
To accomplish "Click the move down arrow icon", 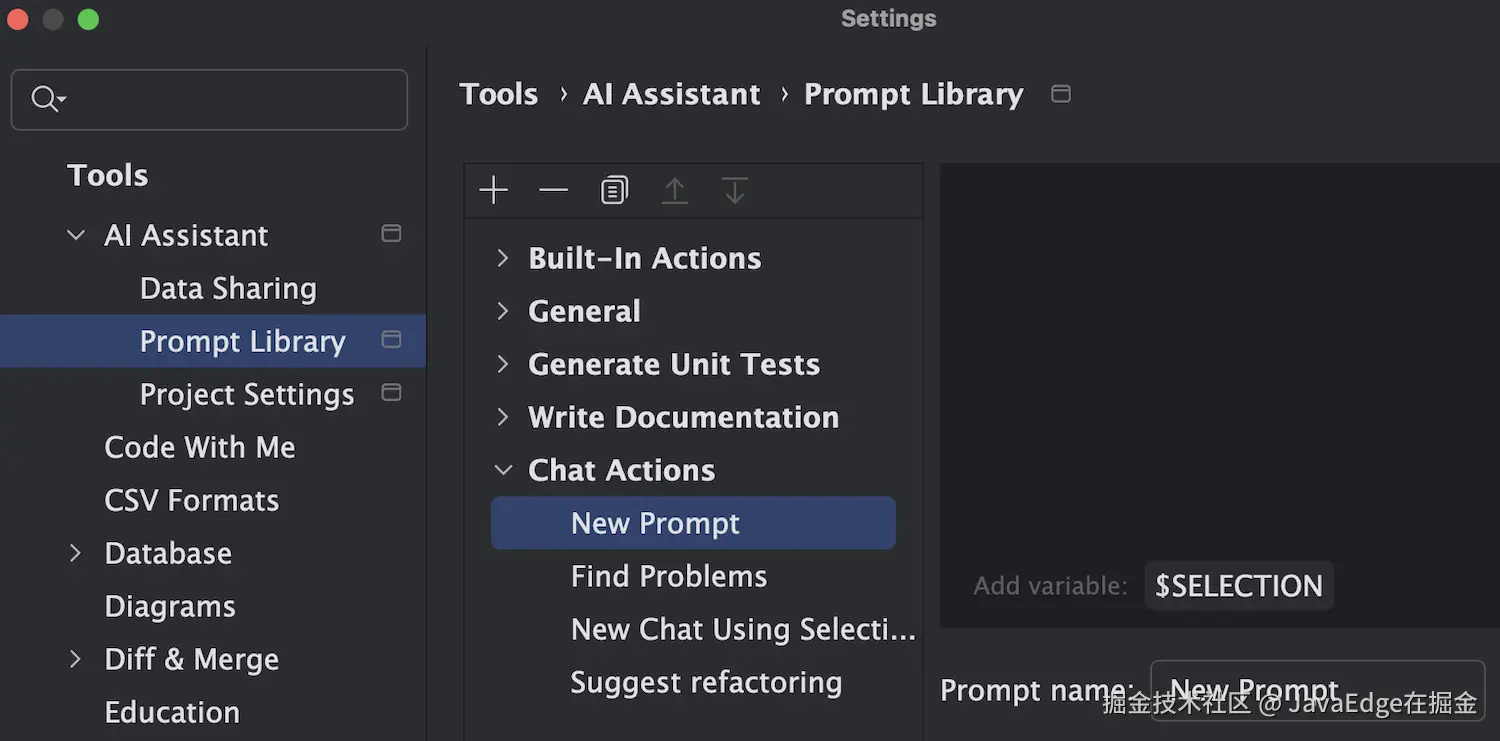I will pos(735,190).
